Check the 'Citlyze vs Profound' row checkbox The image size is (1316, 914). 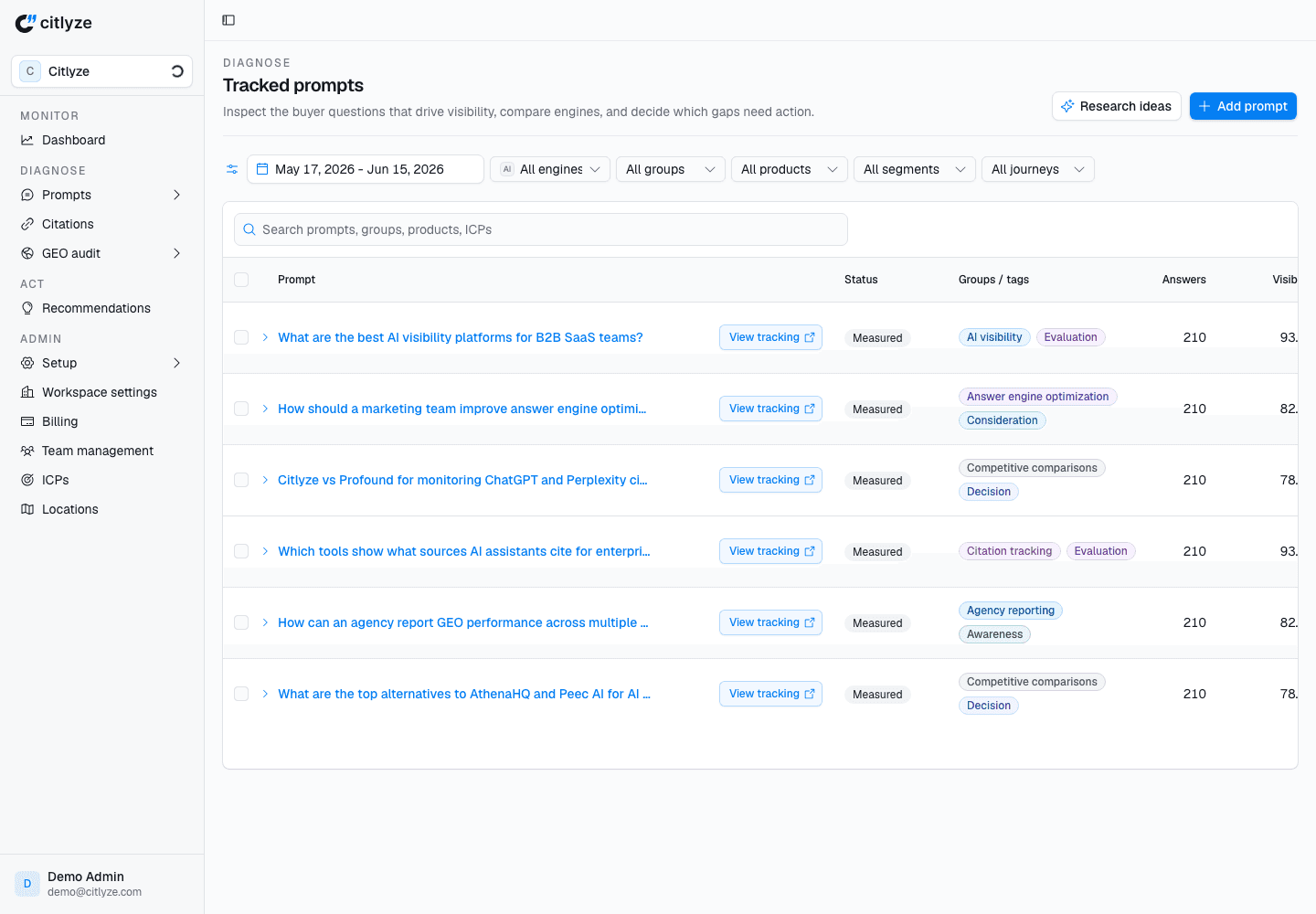pos(241,480)
